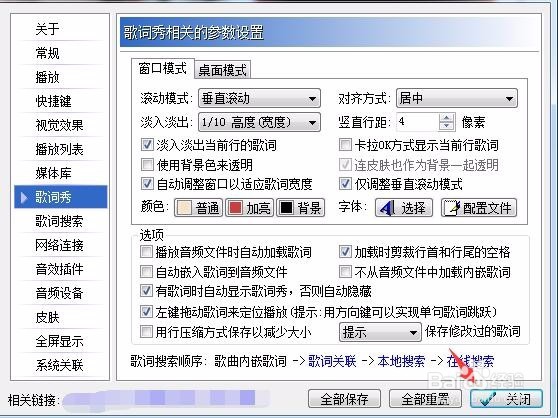Toggle 自动调整窗口以适应歌词宽度 checkbox
Image resolution: width=558 pixels, height=418 pixels.
point(147,184)
